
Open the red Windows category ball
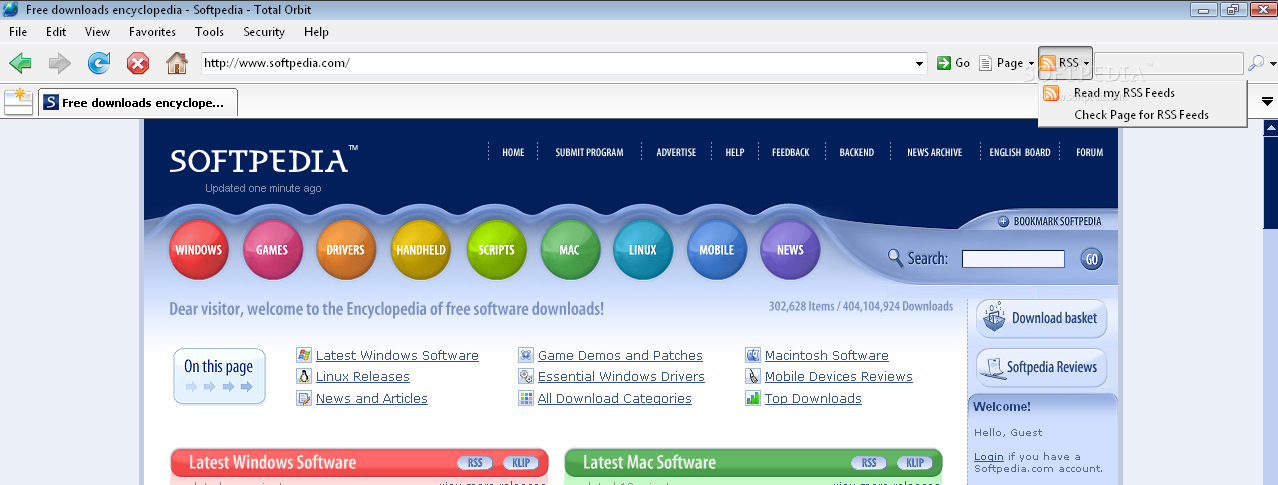point(198,249)
